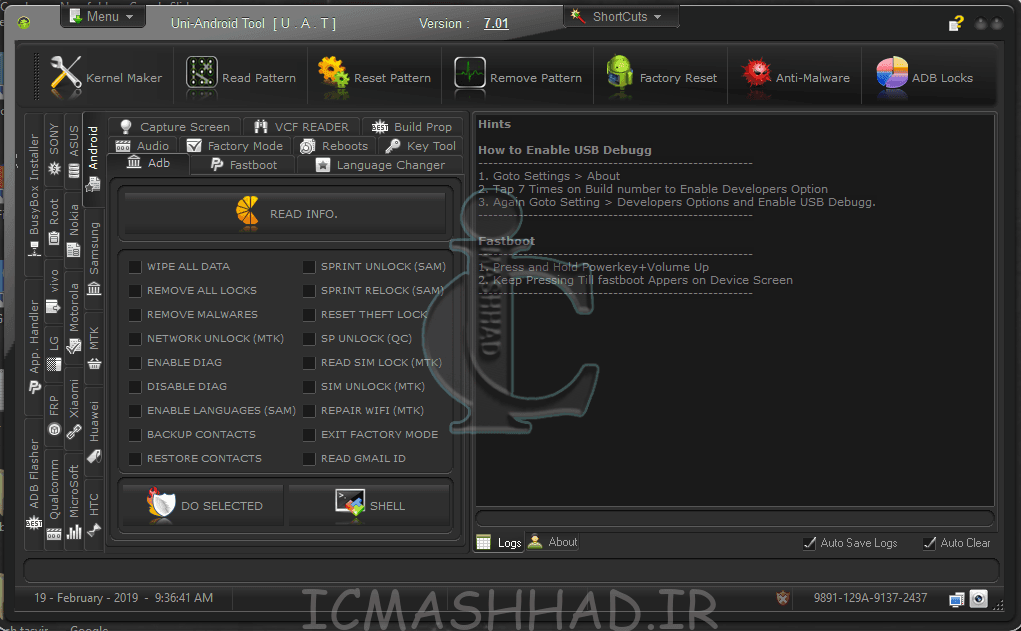This screenshot has width=1021, height=631.
Task: Open the Reboots tab
Action: pos(334,146)
